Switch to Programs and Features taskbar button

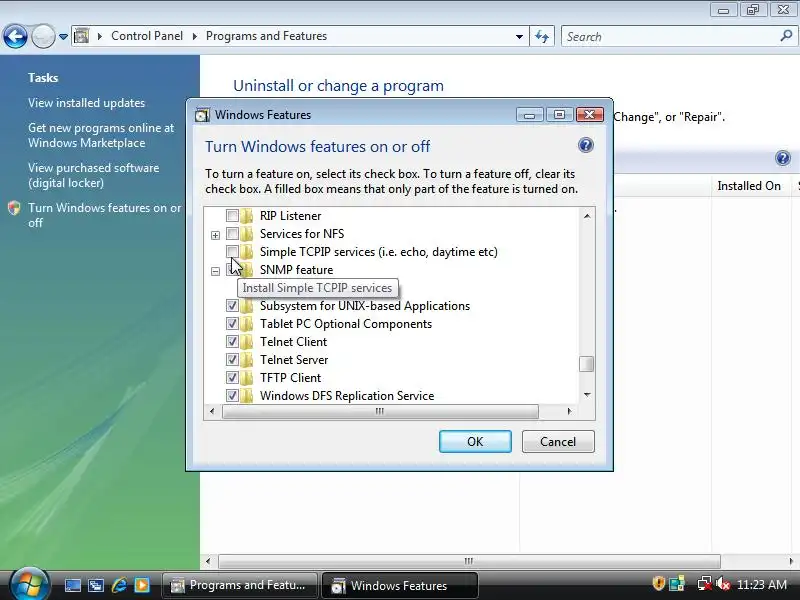click(x=240, y=585)
